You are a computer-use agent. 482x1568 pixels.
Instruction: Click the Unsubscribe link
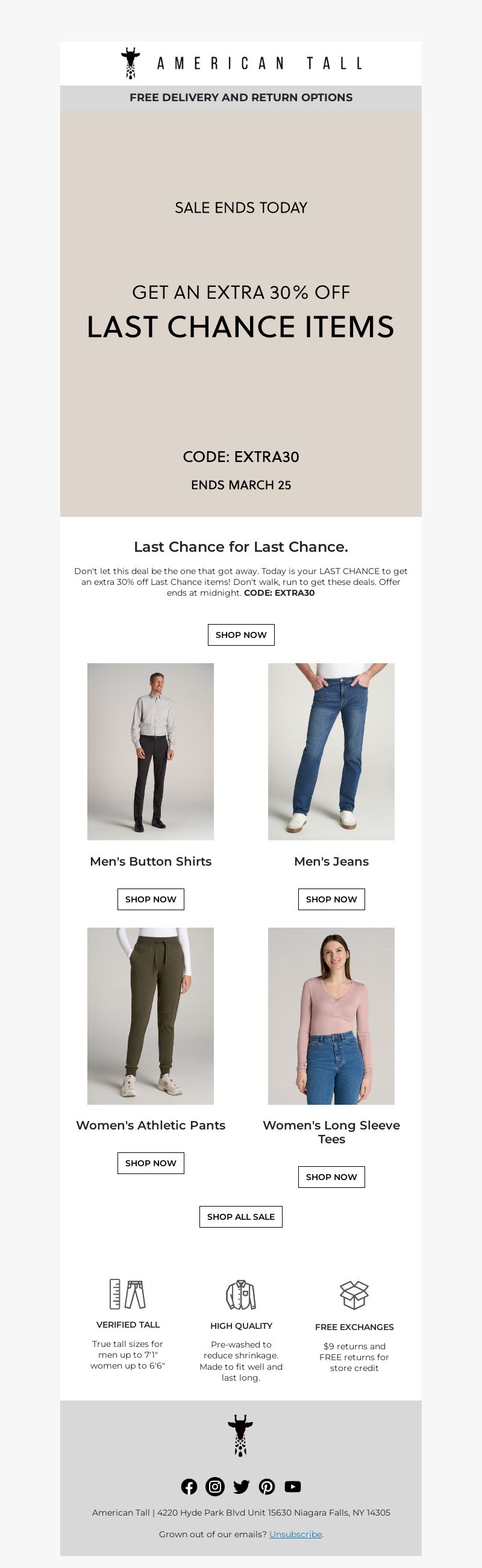tap(295, 1534)
